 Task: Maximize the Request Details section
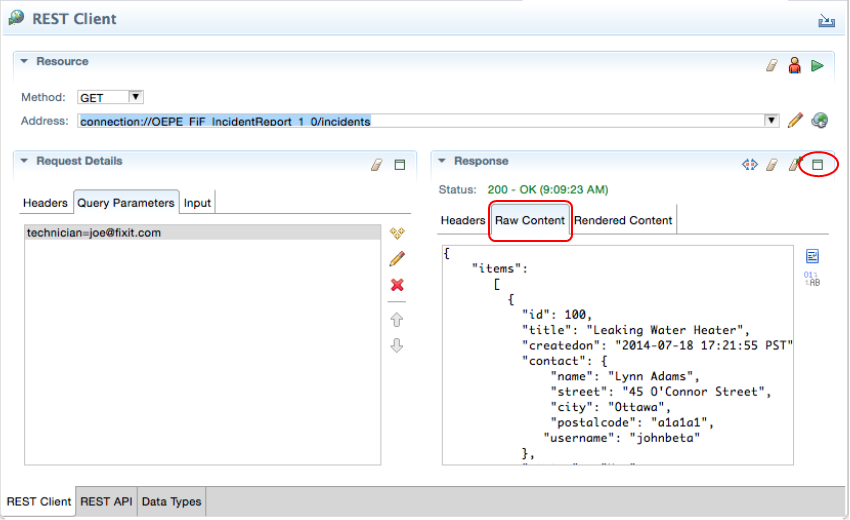[x=400, y=165]
